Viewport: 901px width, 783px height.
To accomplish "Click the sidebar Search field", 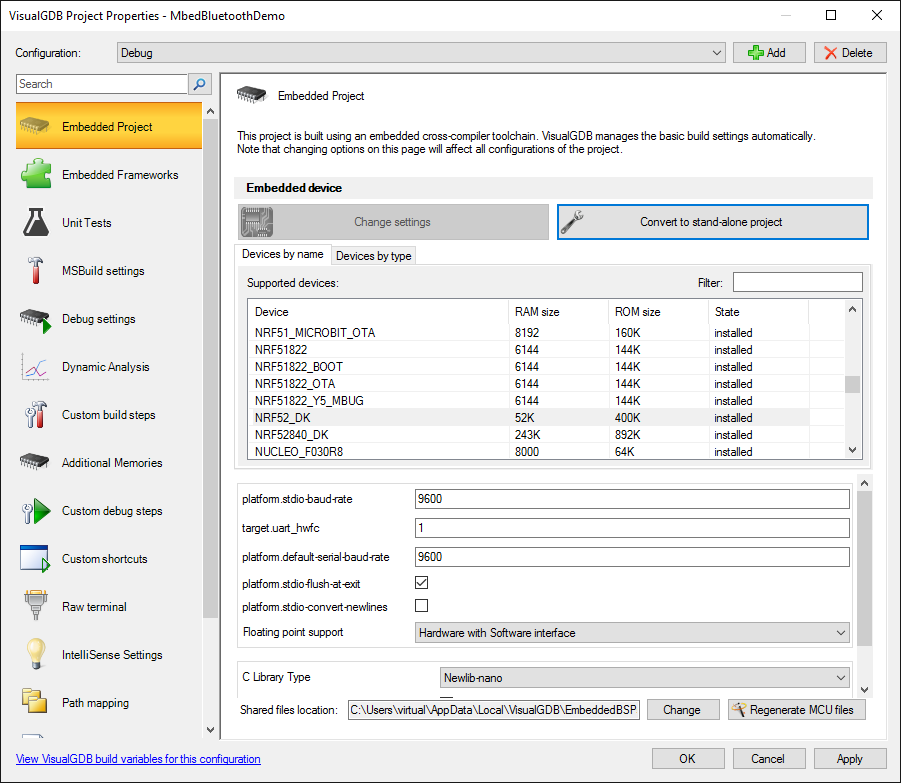I will (x=102, y=84).
